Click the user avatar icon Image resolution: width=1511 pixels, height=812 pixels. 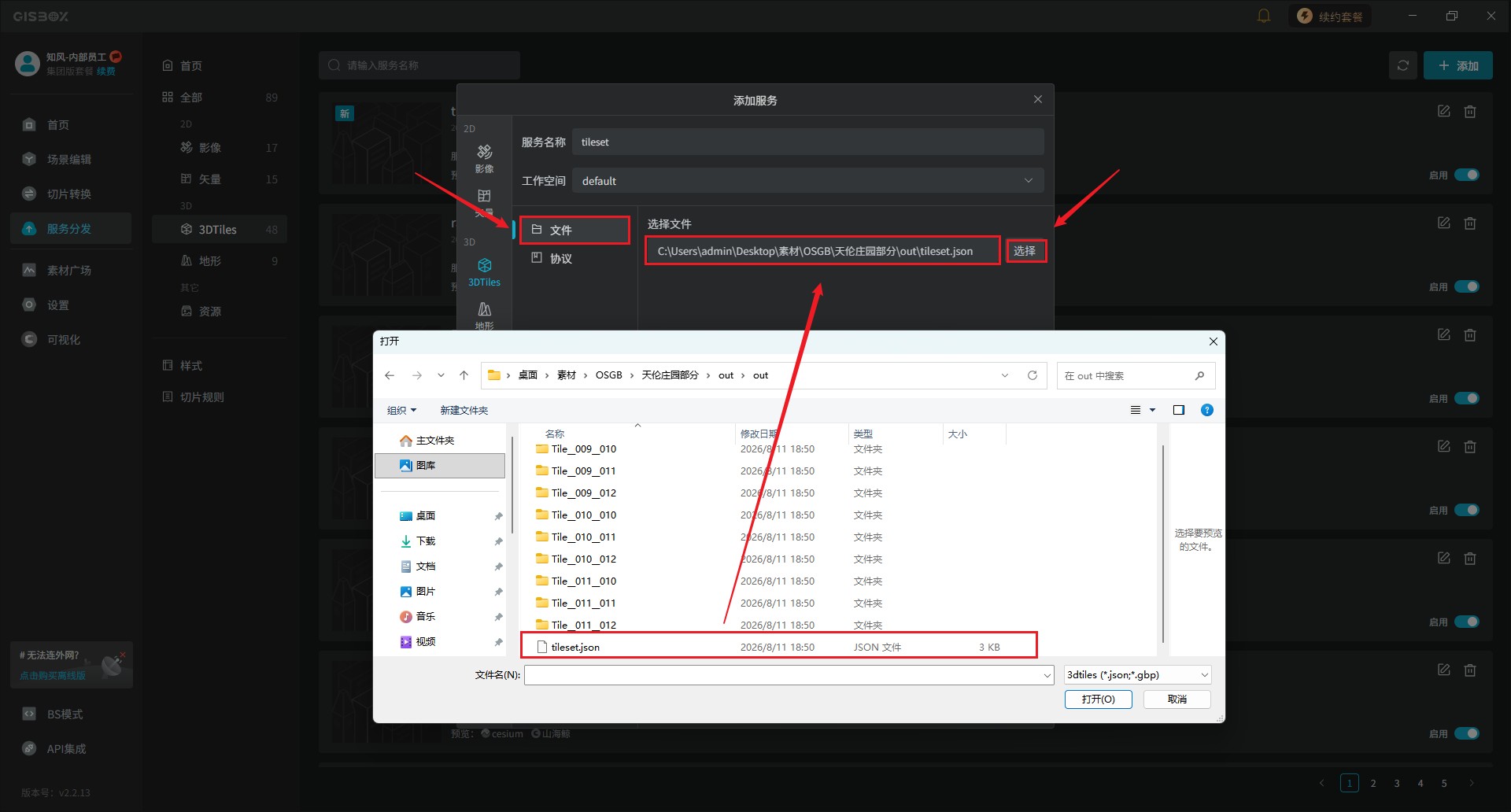tap(27, 63)
